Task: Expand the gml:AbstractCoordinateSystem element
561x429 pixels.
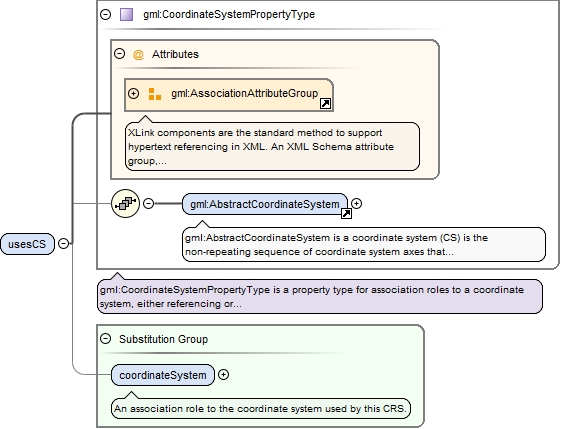Action: click(356, 203)
